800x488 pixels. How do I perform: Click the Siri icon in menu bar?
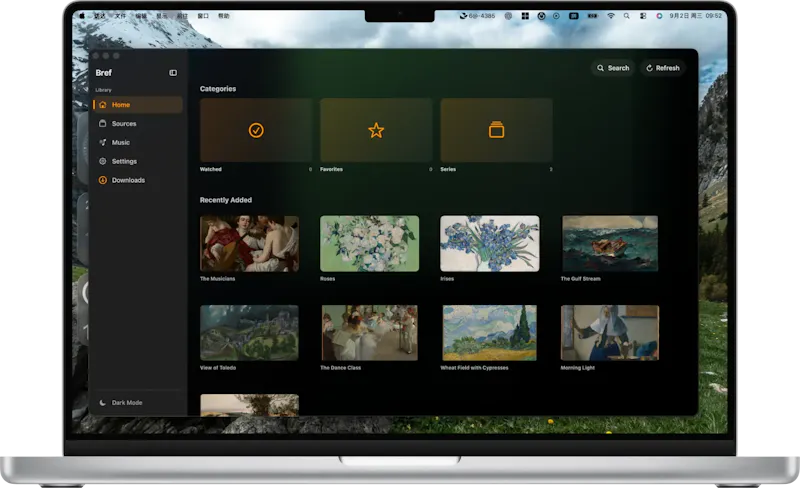(x=659, y=16)
